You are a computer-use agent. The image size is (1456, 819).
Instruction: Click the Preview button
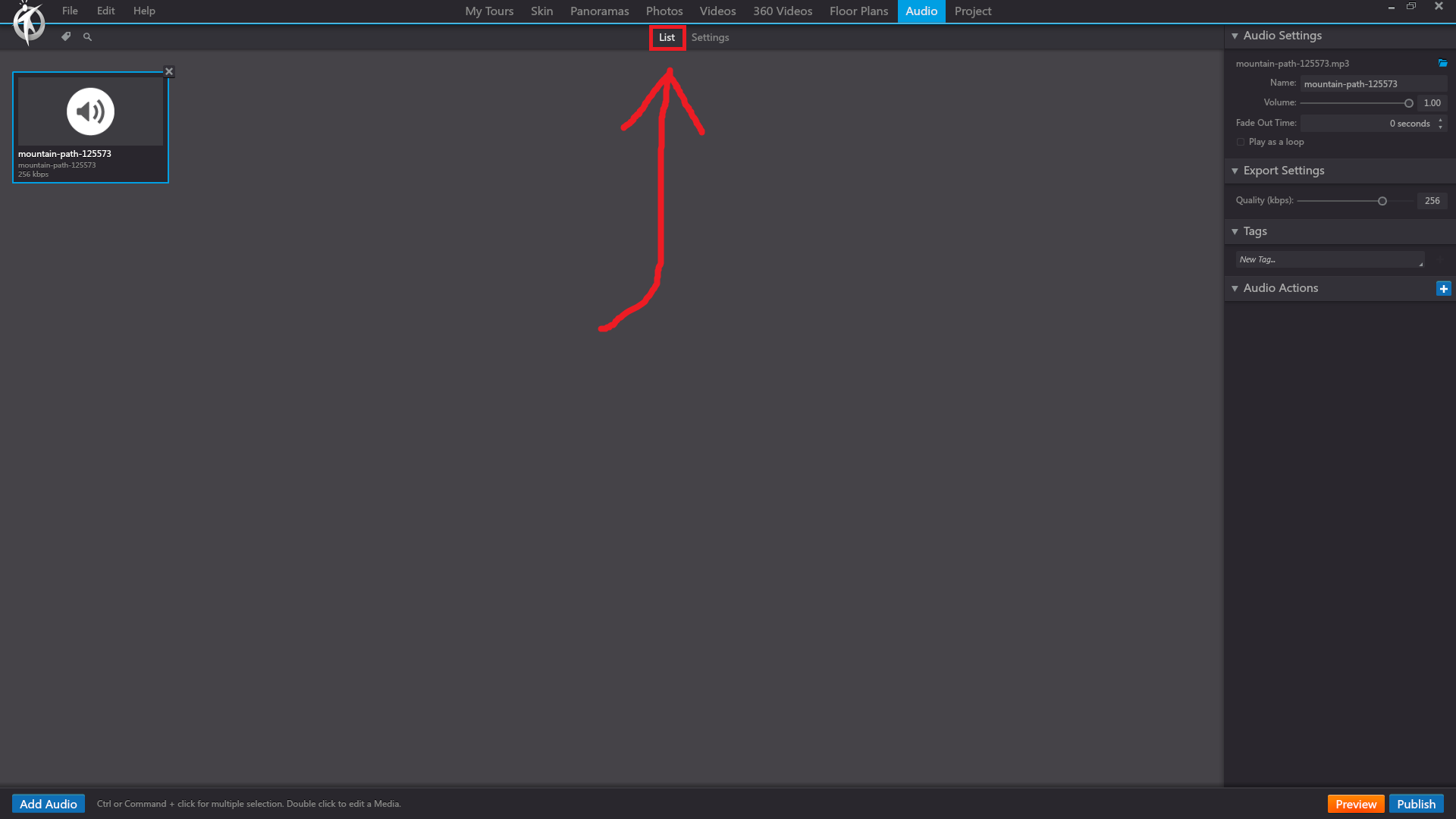(1356, 803)
